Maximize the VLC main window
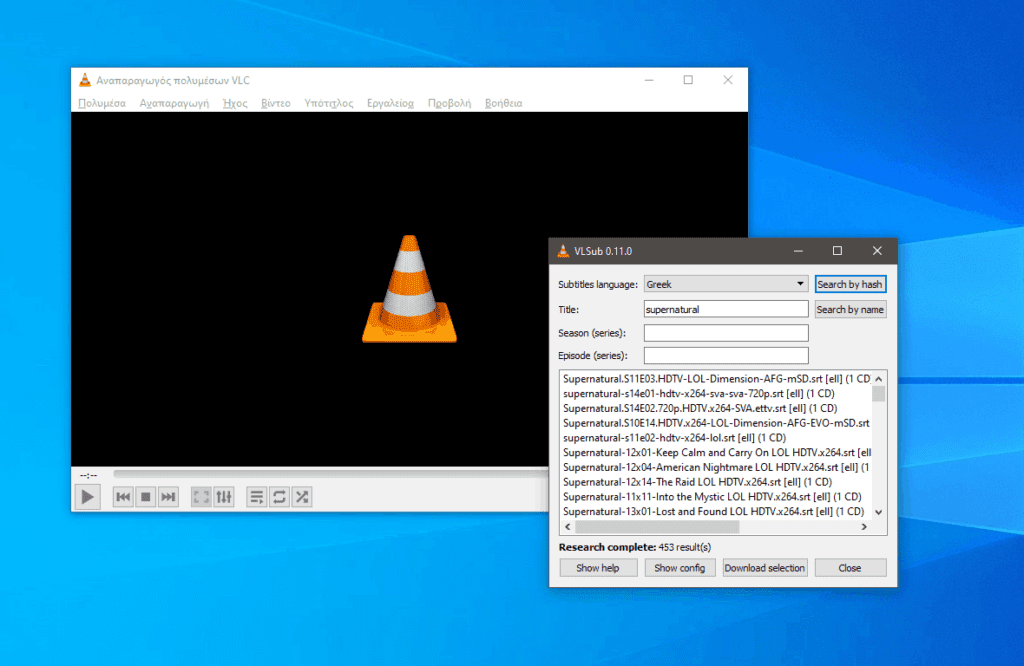 pyautogui.click(x=688, y=80)
